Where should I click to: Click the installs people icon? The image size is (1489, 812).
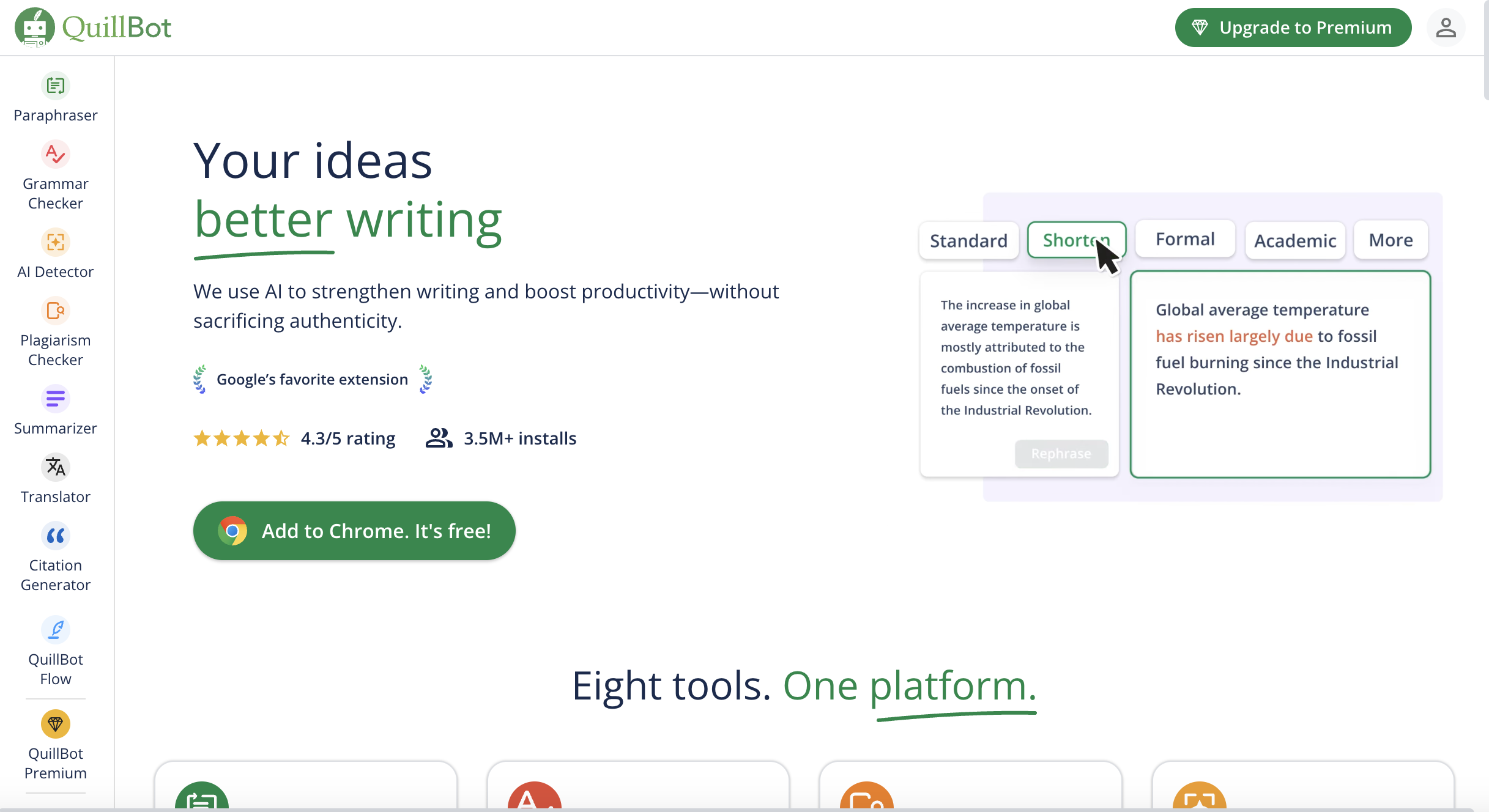(439, 438)
